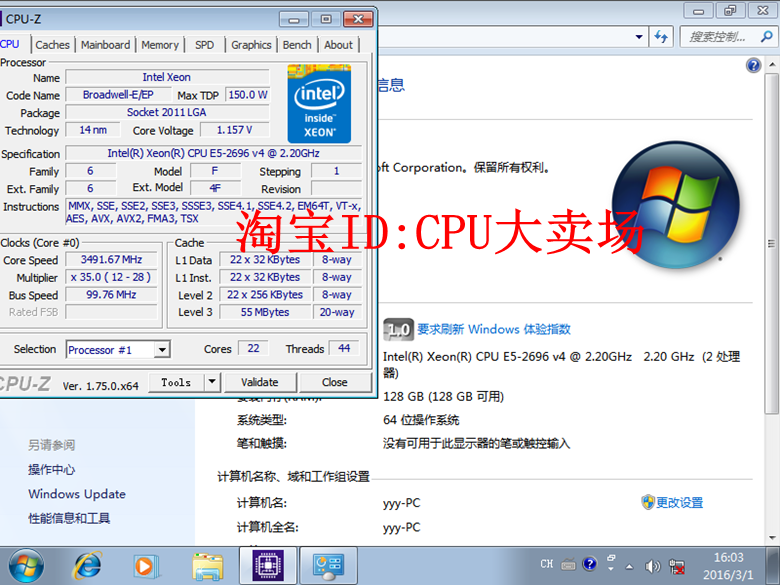Viewport: 780px width, 585px height.
Task: Click the CPU-Z Close button
Action: (335, 382)
